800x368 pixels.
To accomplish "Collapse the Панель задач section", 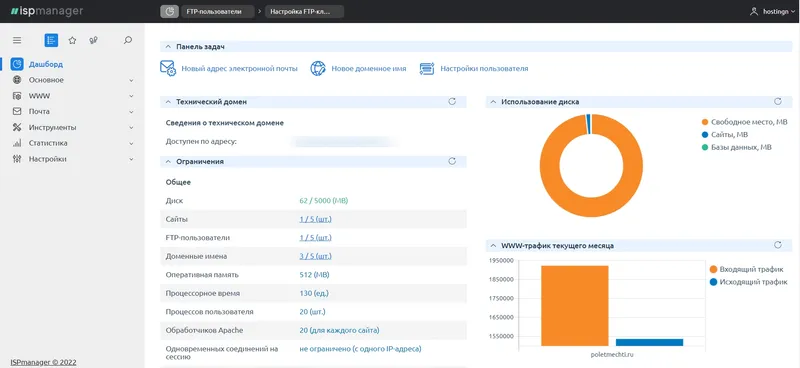I will coord(168,46).
